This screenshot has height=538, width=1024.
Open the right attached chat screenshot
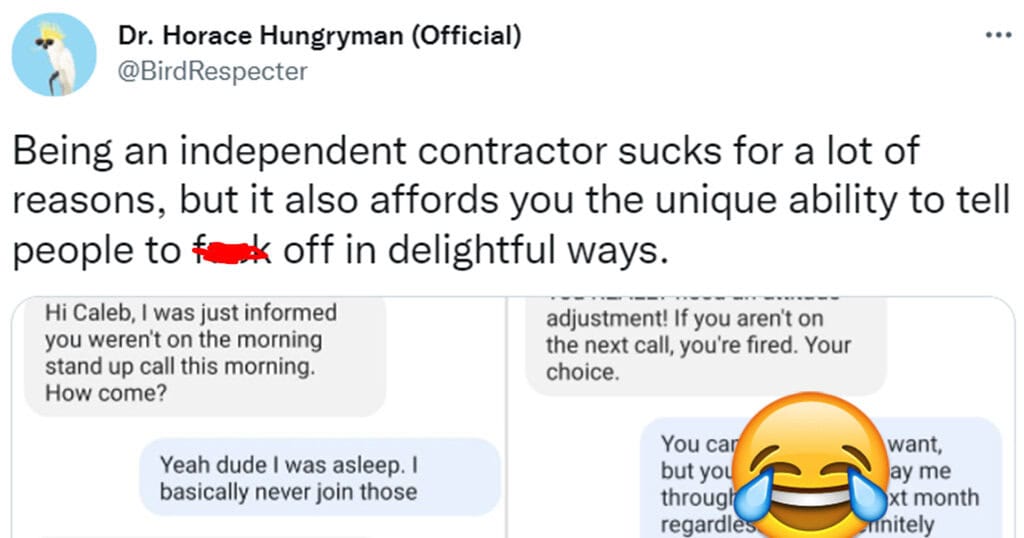pyautogui.click(x=762, y=418)
